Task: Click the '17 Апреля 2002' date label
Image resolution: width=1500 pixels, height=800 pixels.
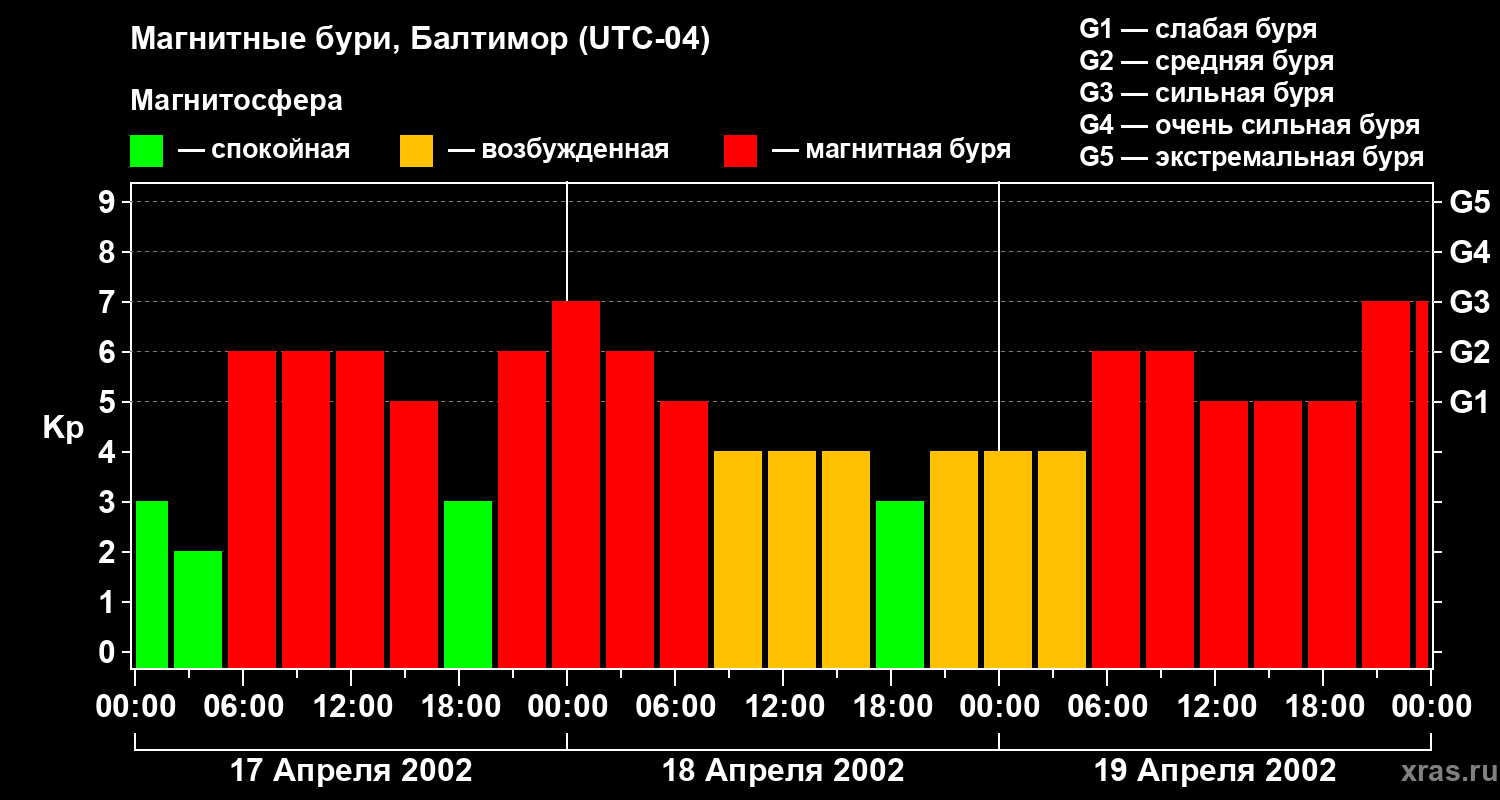Action: click(x=351, y=771)
